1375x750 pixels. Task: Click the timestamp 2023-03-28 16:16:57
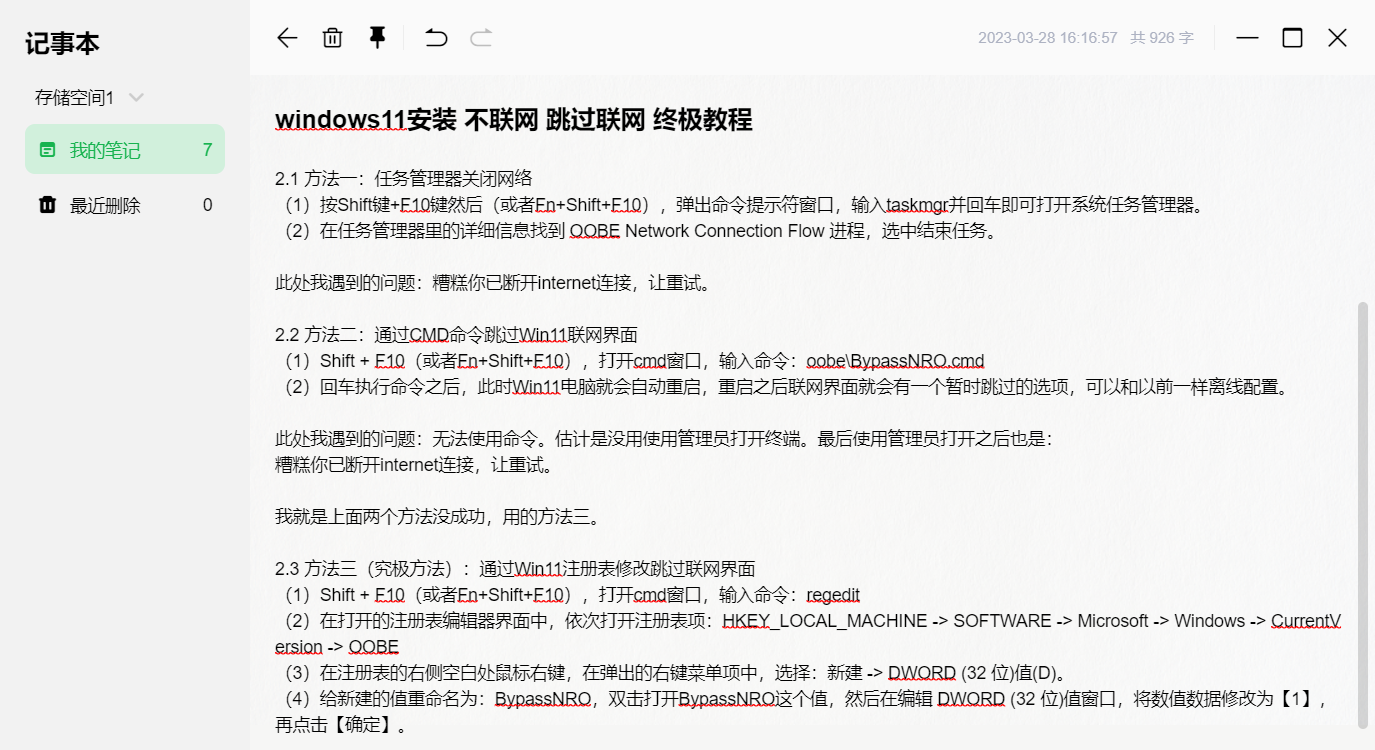1047,38
